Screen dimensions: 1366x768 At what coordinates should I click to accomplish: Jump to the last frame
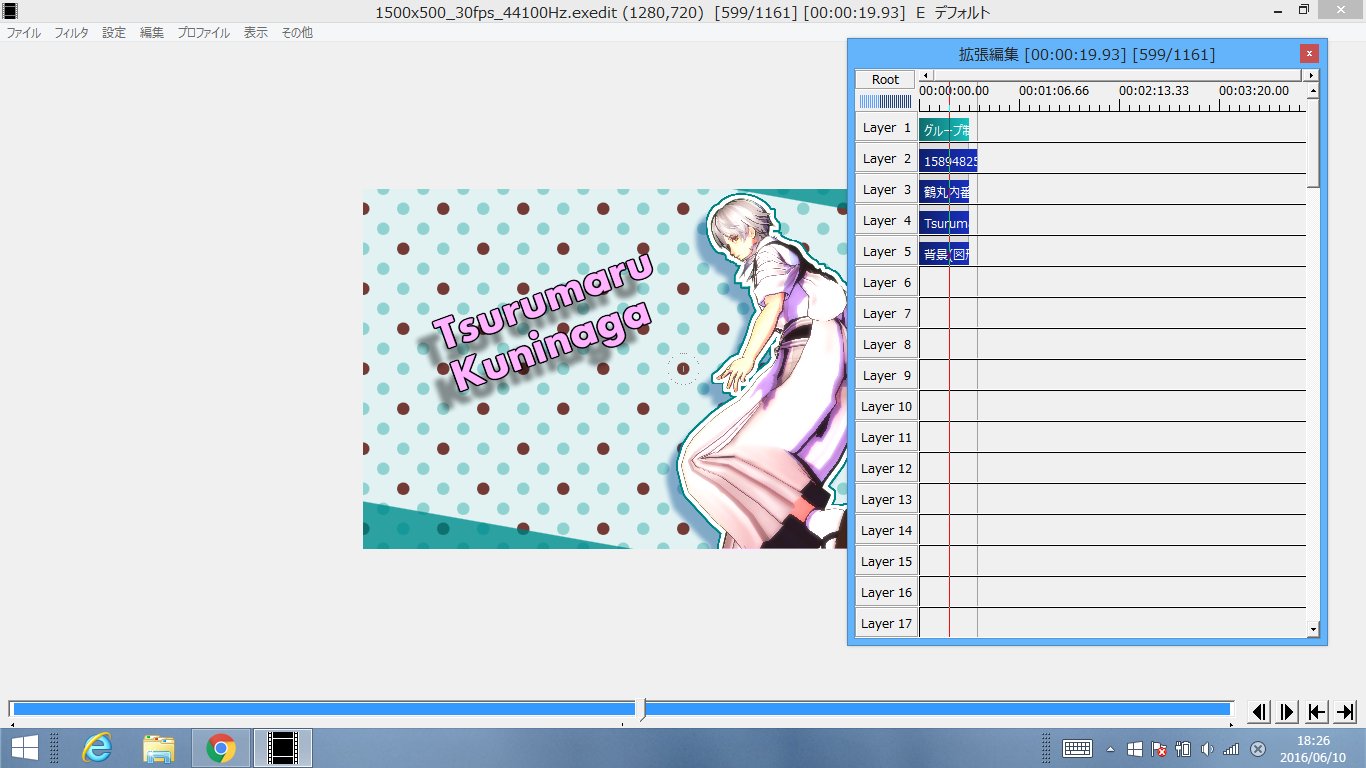click(x=1346, y=711)
